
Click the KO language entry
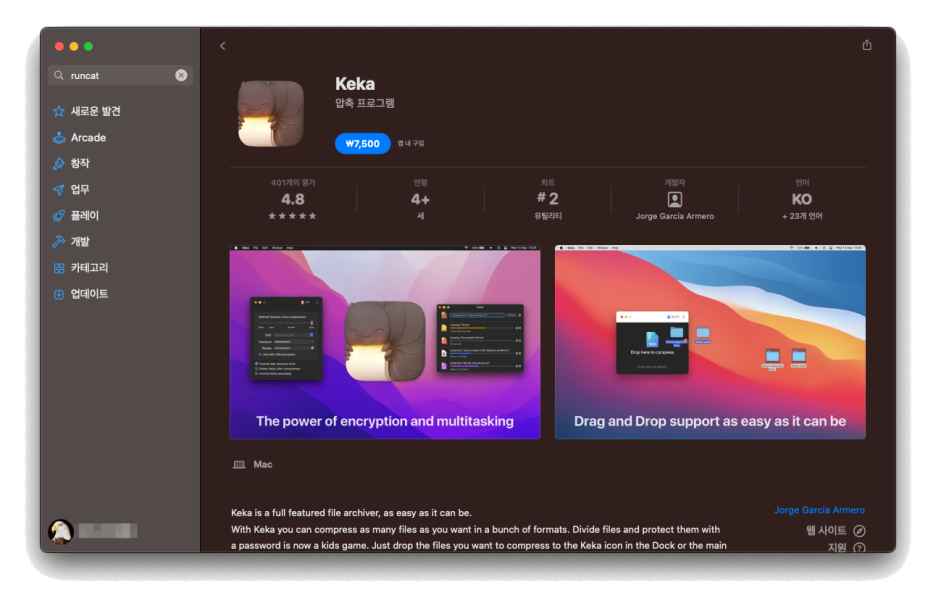click(x=802, y=199)
